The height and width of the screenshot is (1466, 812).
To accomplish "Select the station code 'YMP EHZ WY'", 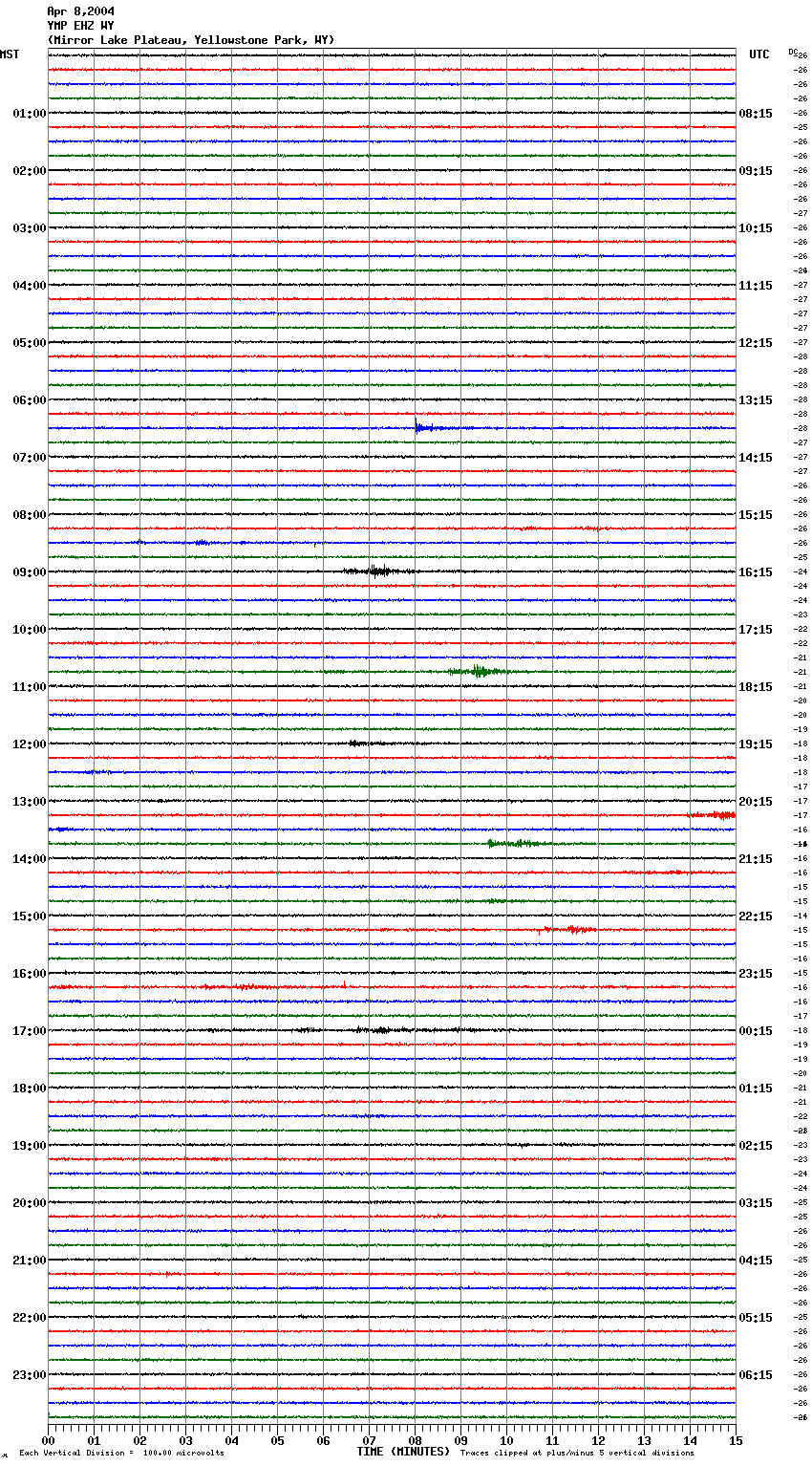I will [80, 26].
